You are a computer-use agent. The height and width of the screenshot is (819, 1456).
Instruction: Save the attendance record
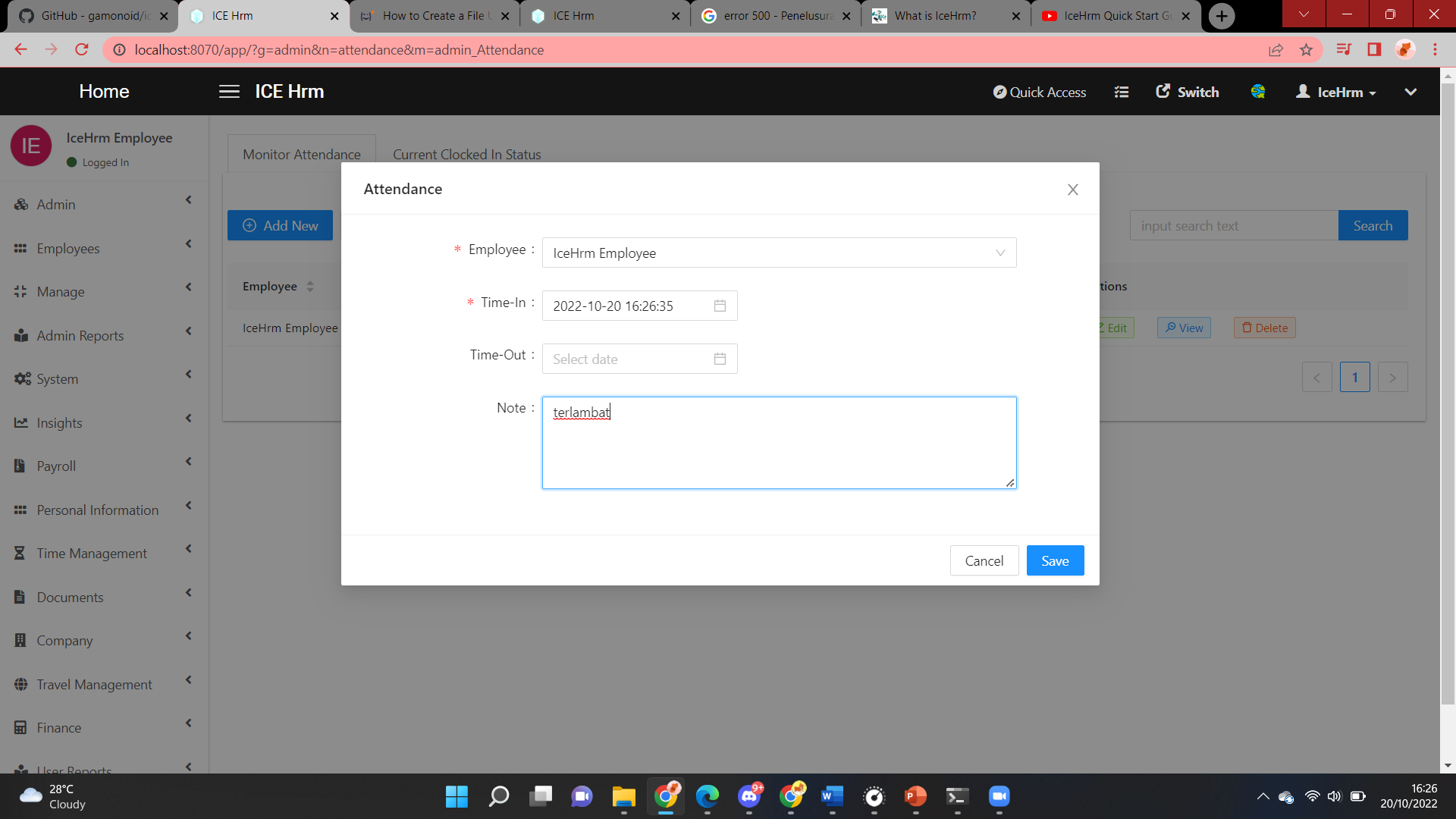tap(1054, 561)
